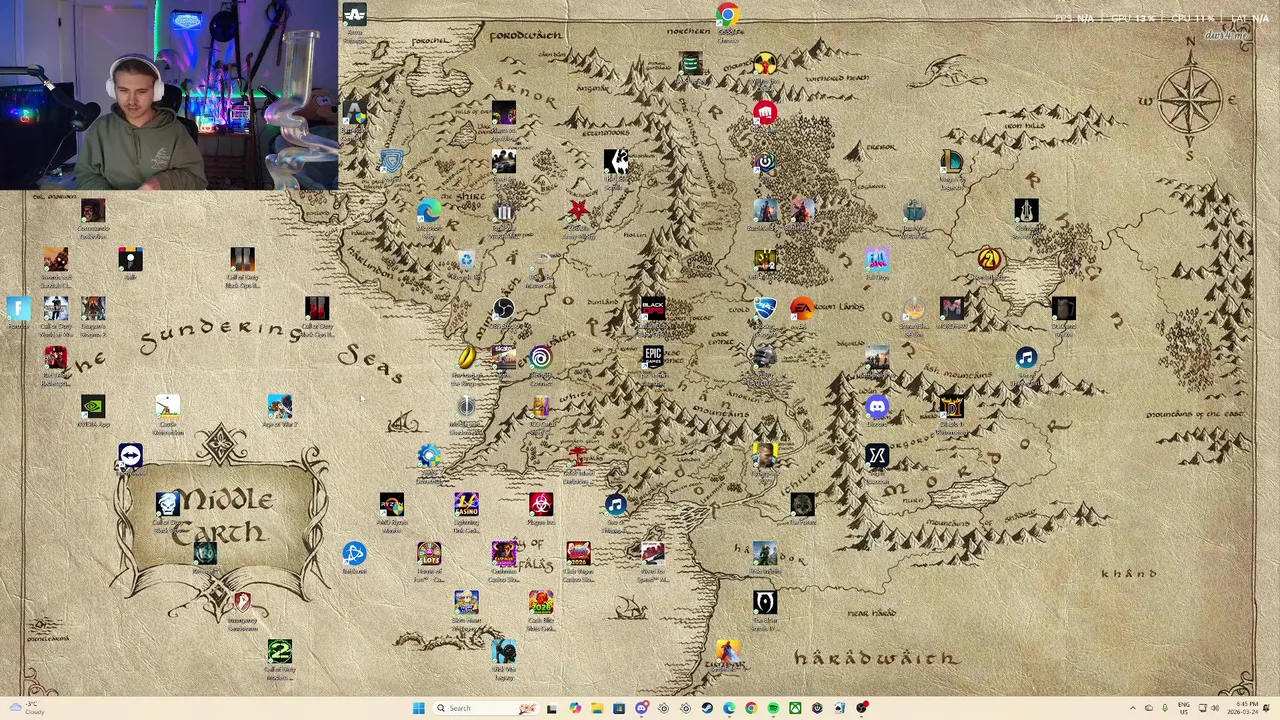The height and width of the screenshot is (720, 1280).
Task: Open Spotify from the taskbar
Action: click(773, 708)
